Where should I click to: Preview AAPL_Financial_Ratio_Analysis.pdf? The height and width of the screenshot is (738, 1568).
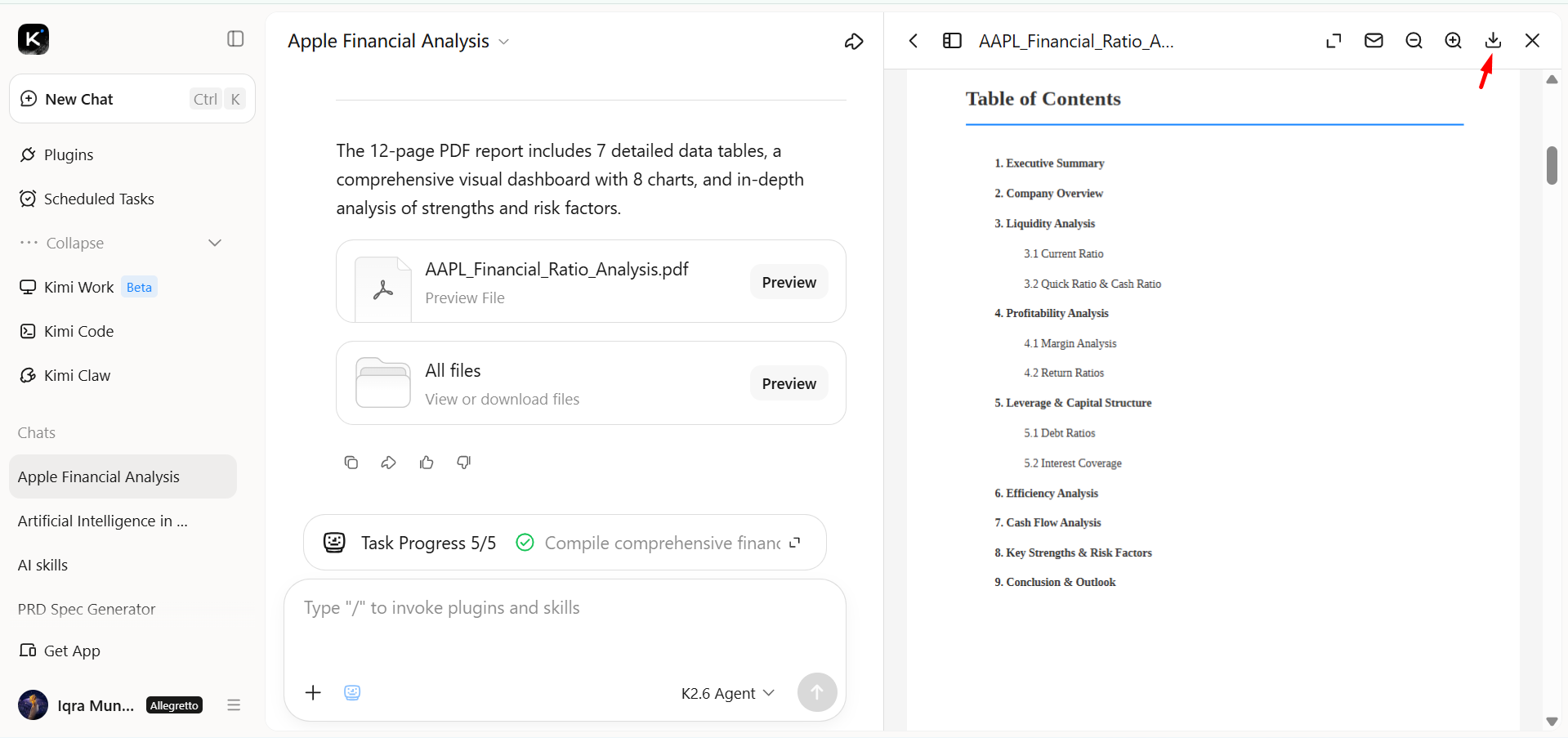point(788,282)
